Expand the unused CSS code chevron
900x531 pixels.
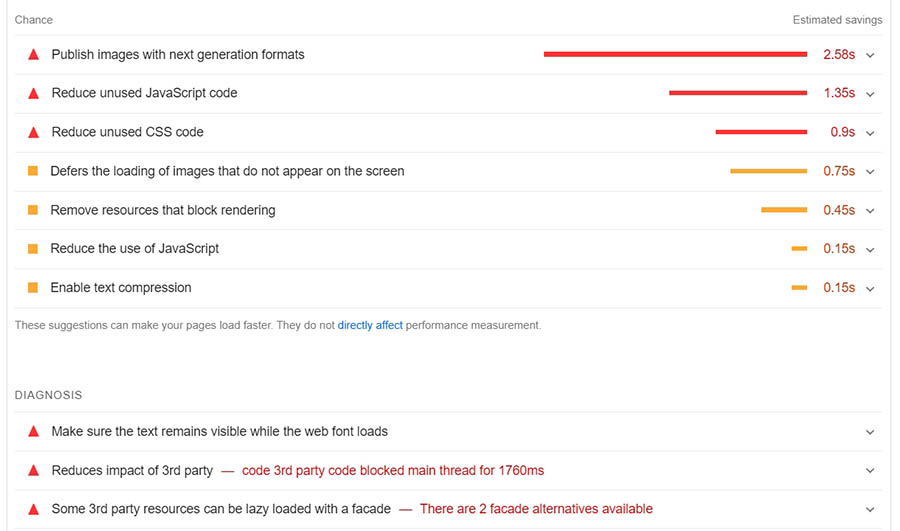(870, 132)
